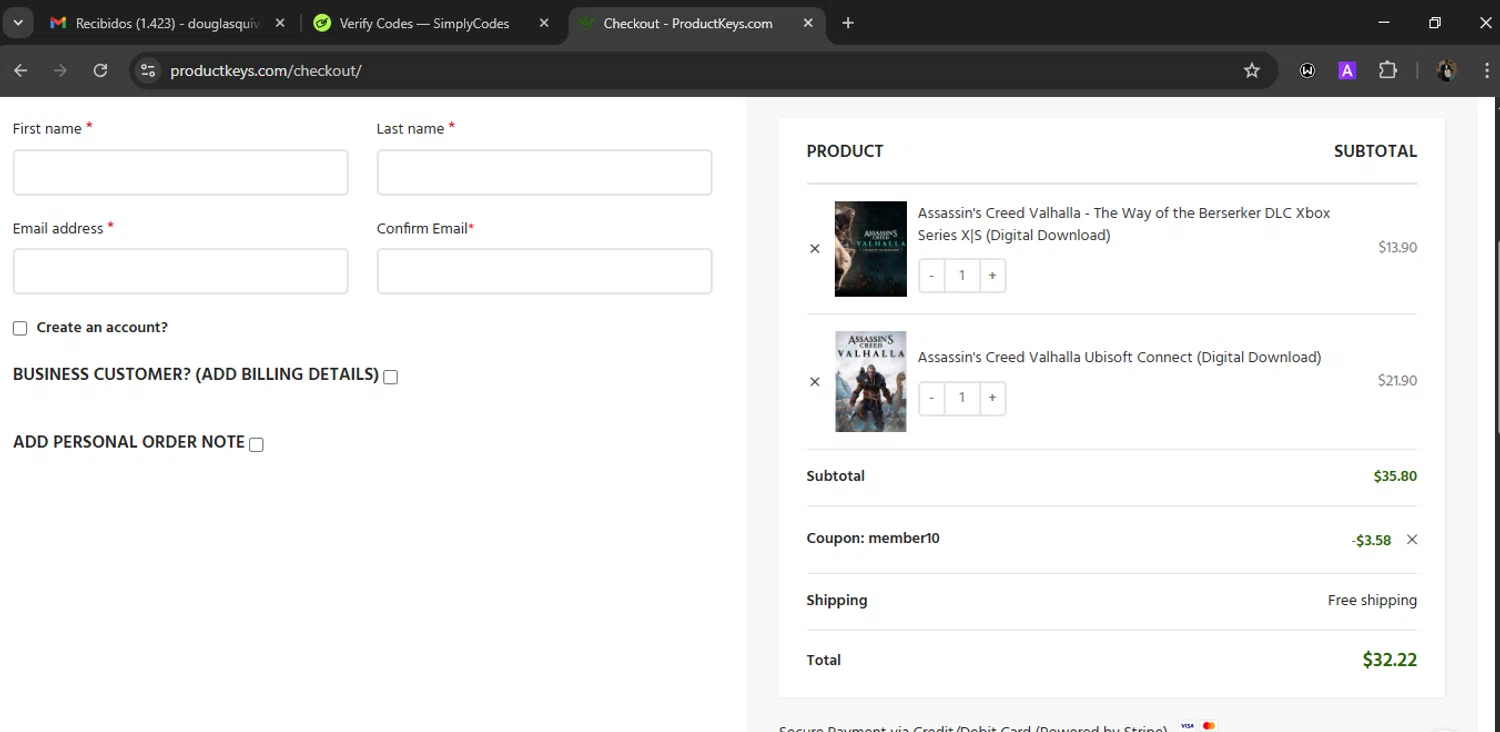Click the $13.90 item price
The image size is (1500, 732).
click(1397, 247)
